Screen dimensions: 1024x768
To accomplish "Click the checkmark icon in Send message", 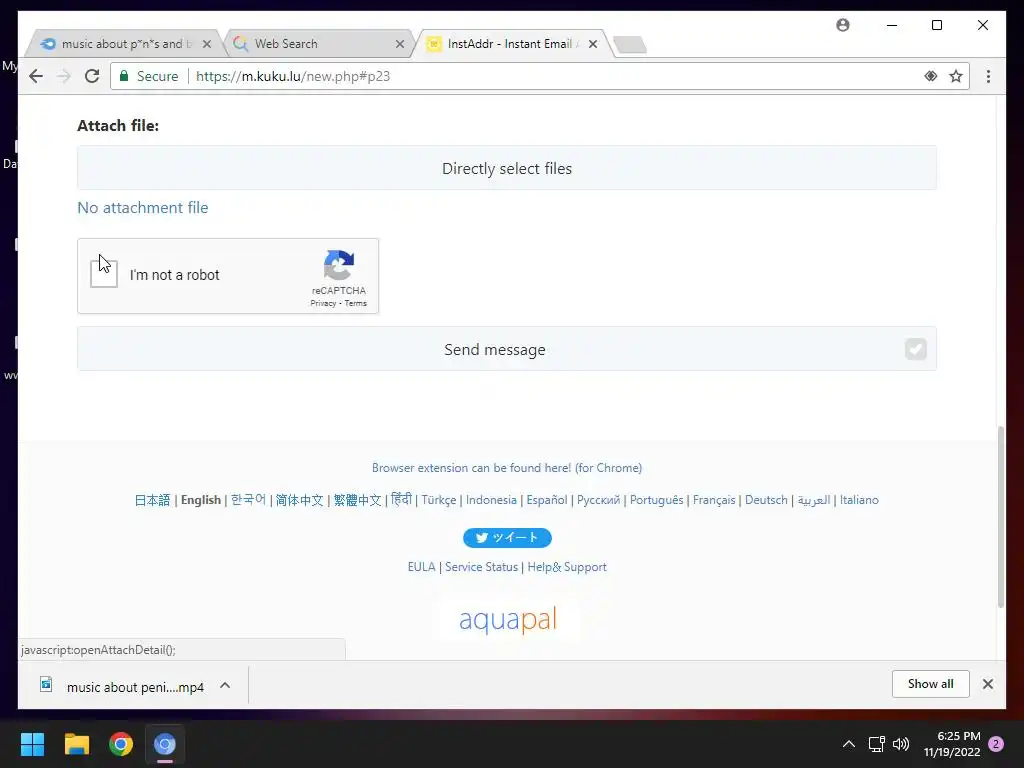I will coord(916,349).
